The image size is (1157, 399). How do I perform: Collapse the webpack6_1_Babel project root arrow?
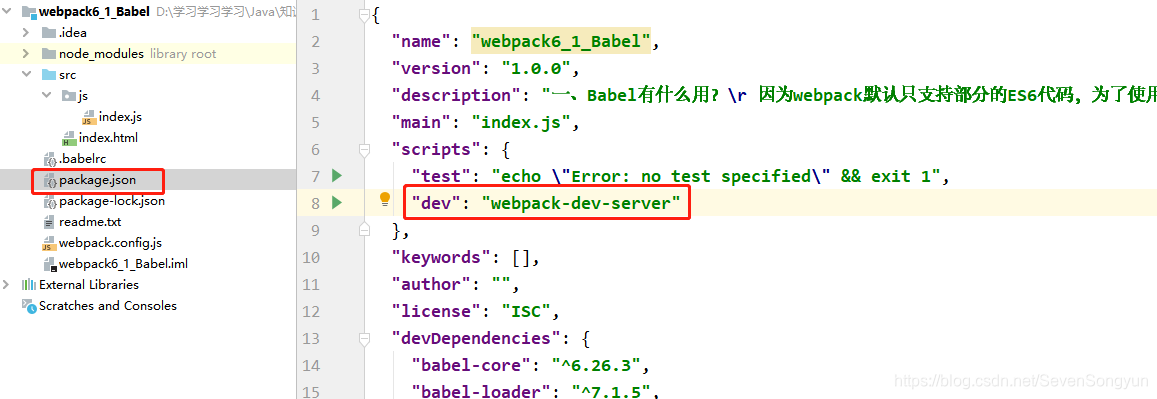coord(7,12)
